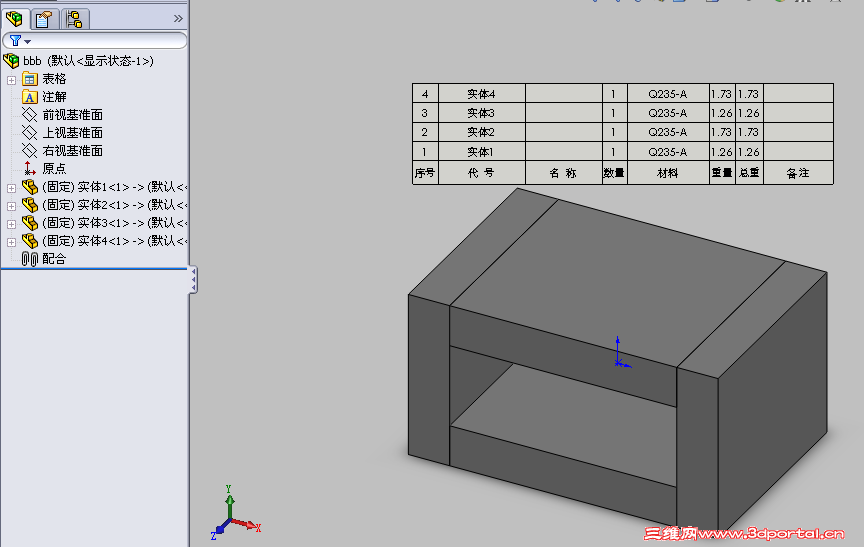The image size is (864, 547).
Task: Expand the 实体4<1> component node
Action: (11, 242)
